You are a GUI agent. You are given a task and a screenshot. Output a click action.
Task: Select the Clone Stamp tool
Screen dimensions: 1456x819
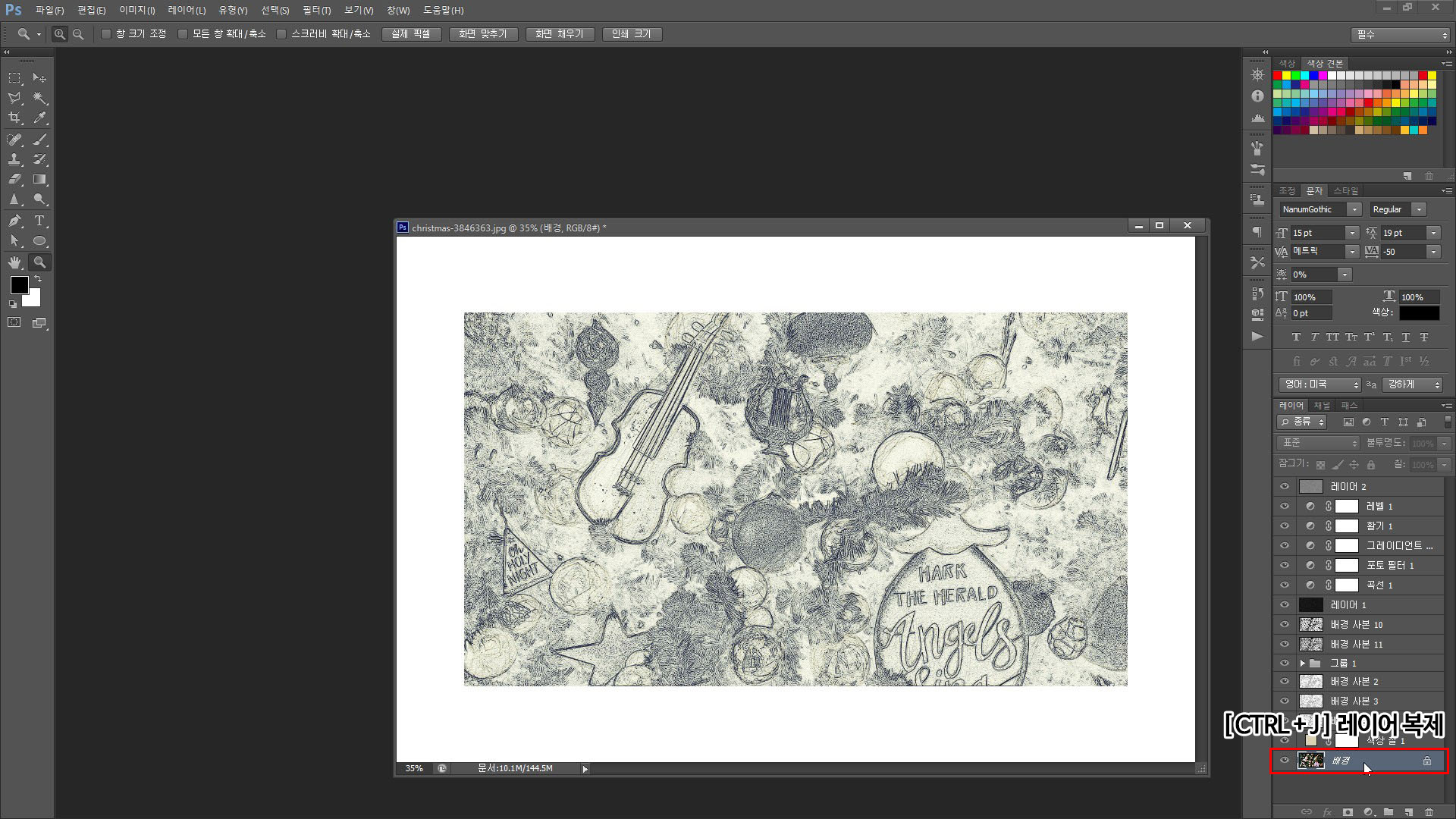[x=14, y=159]
